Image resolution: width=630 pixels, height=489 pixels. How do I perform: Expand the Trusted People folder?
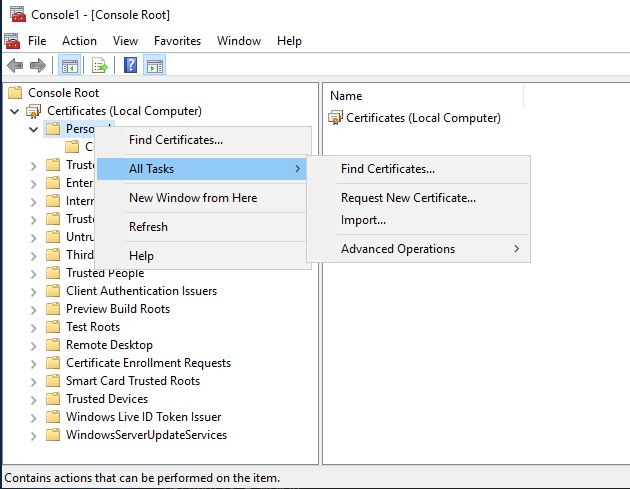34,274
